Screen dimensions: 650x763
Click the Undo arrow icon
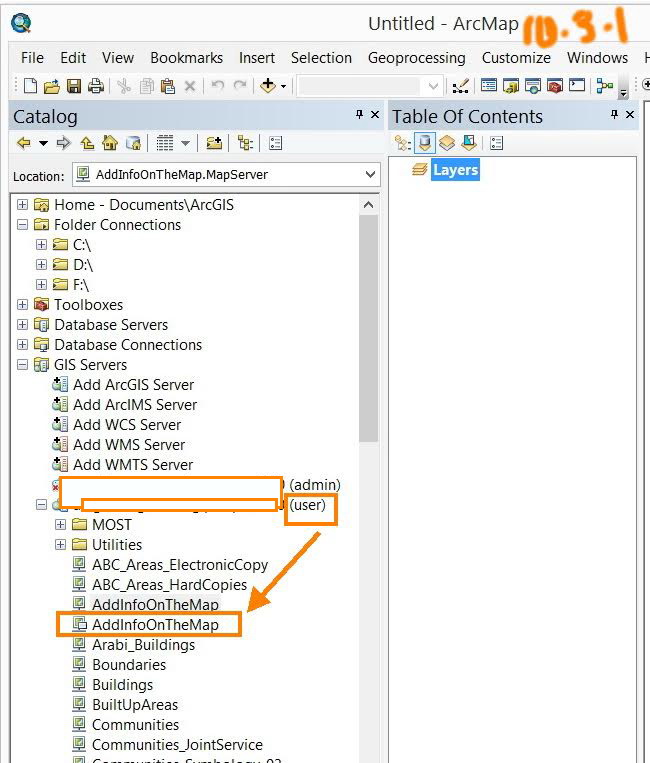coord(217,86)
